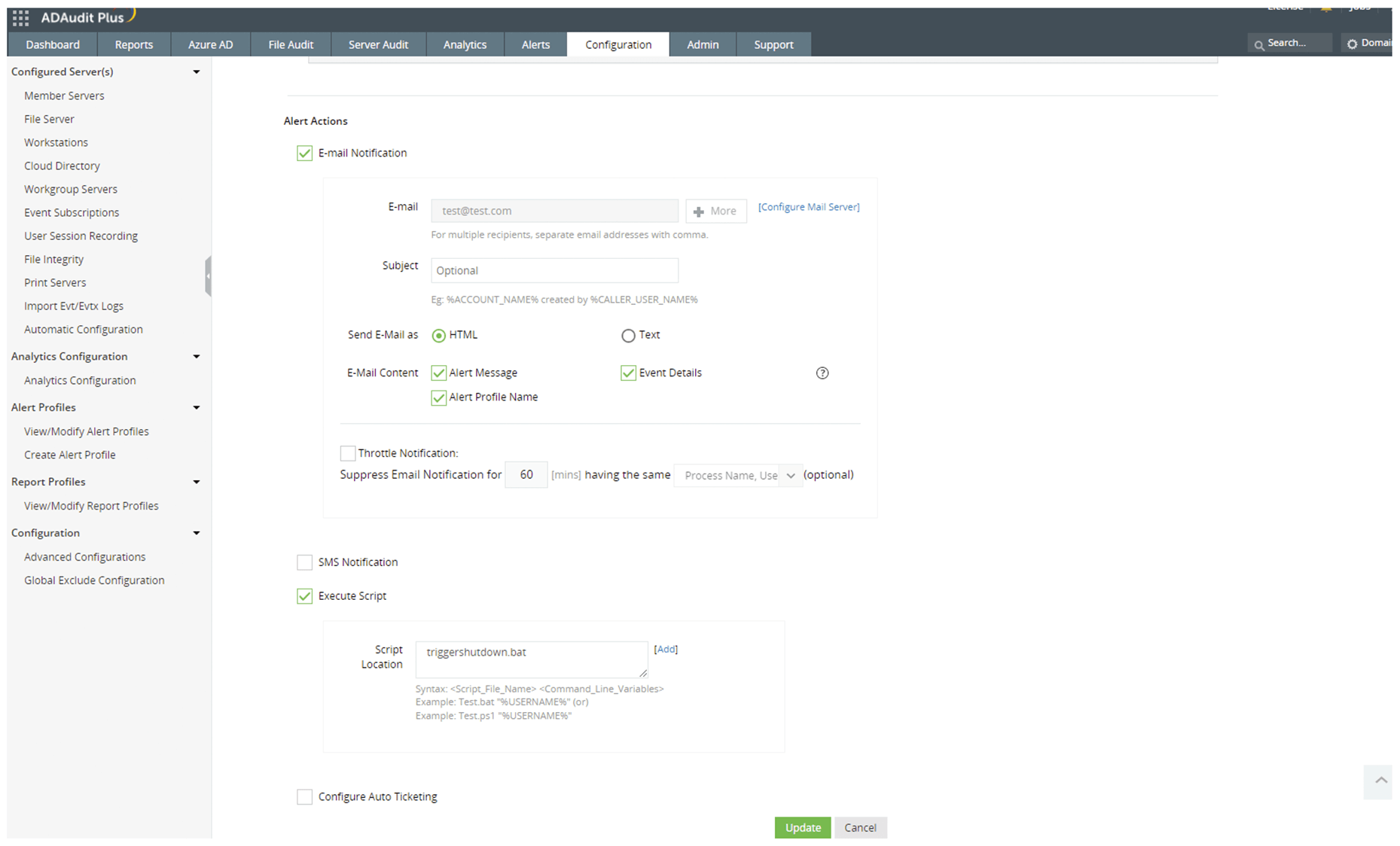Switch to the Server Audit tab
1400x846 pixels.
pos(378,44)
